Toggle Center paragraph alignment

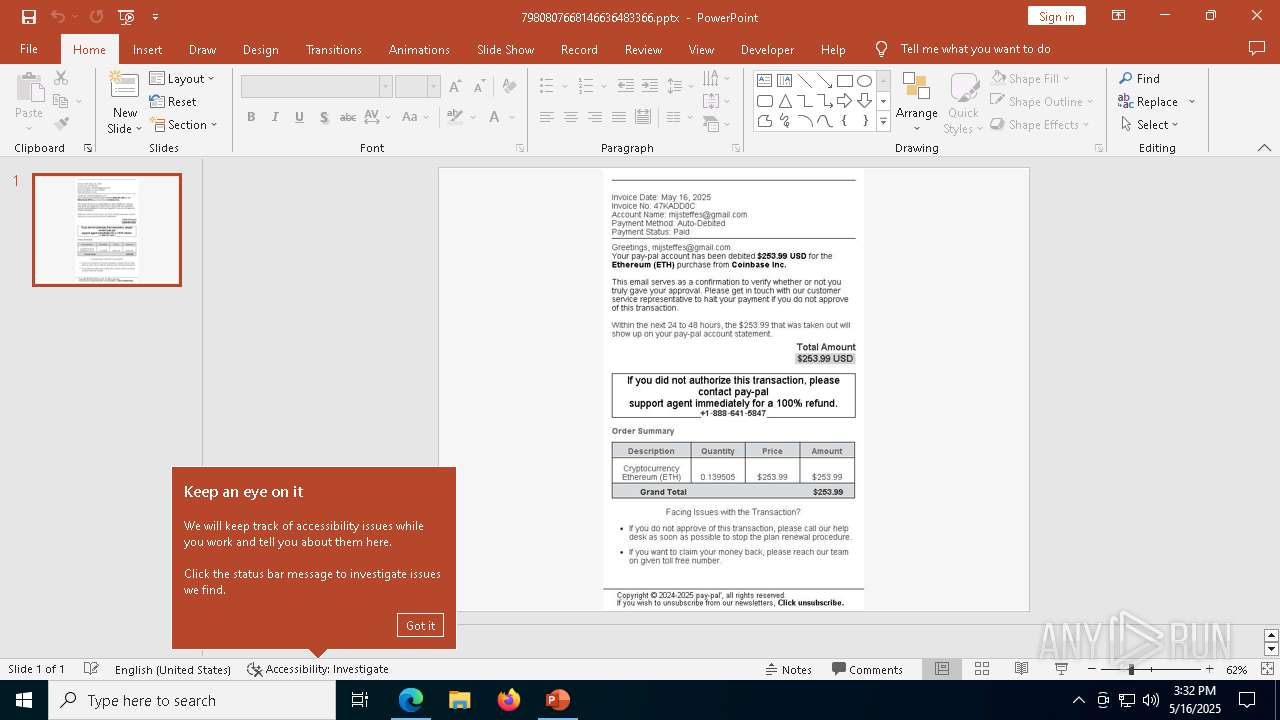click(x=570, y=117)
